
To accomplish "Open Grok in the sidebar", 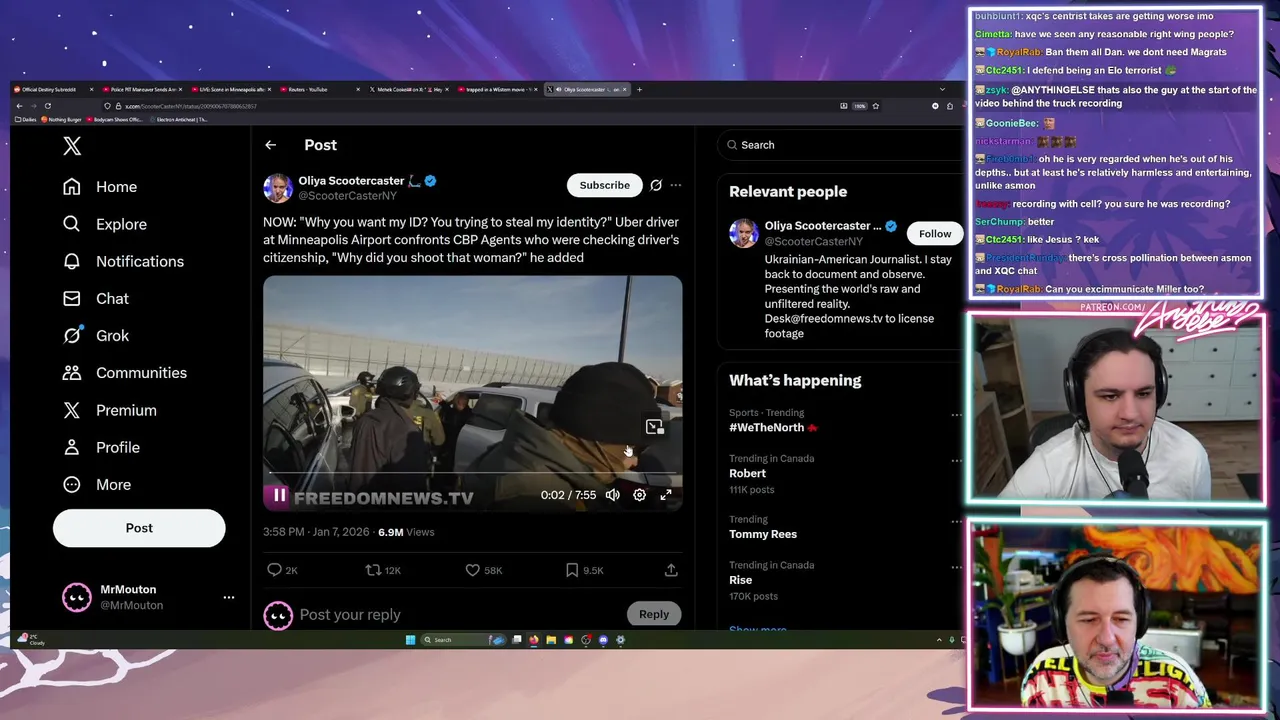I will [x=96, y=335].
